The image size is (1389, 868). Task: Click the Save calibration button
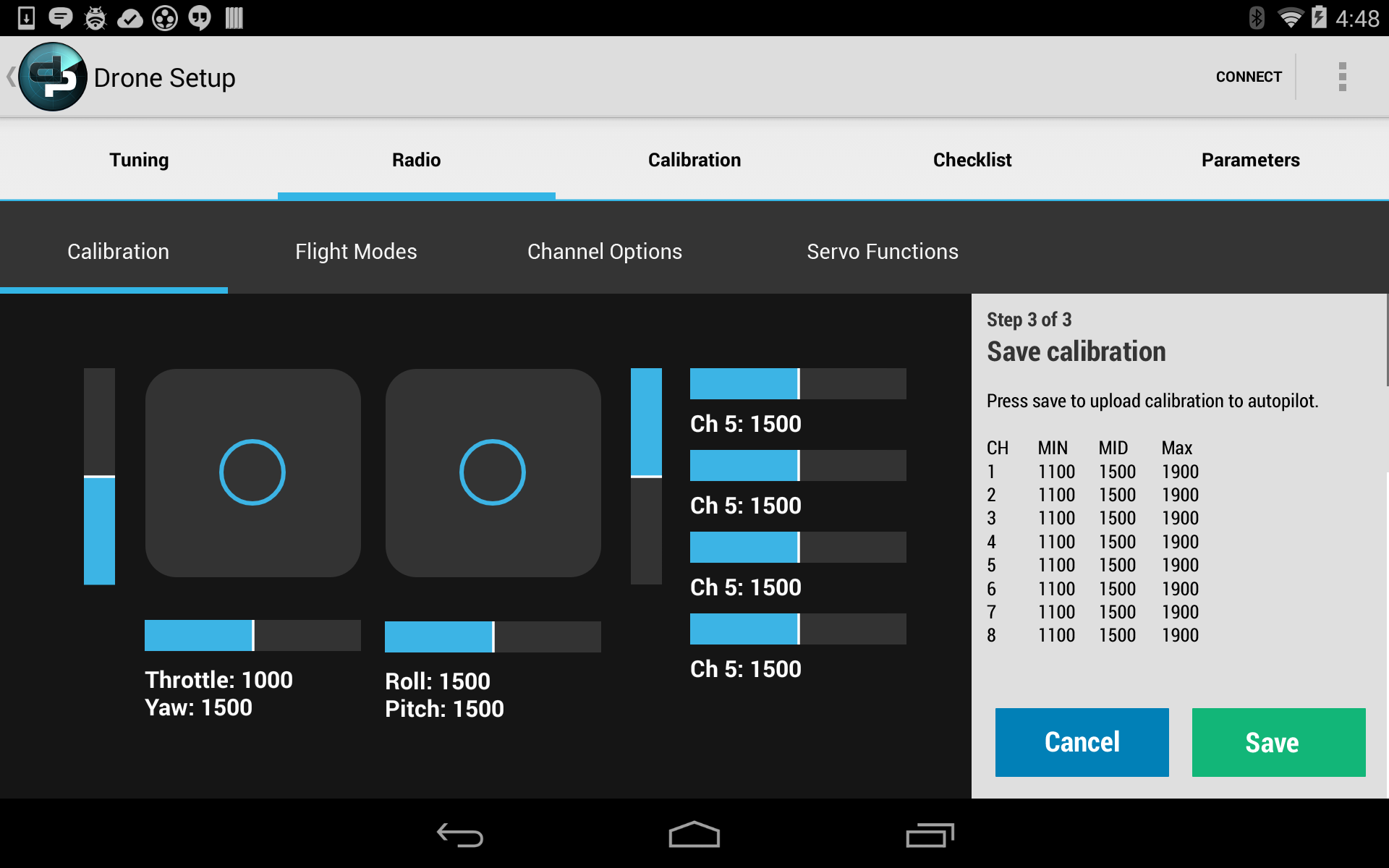tap(1271, 742)
